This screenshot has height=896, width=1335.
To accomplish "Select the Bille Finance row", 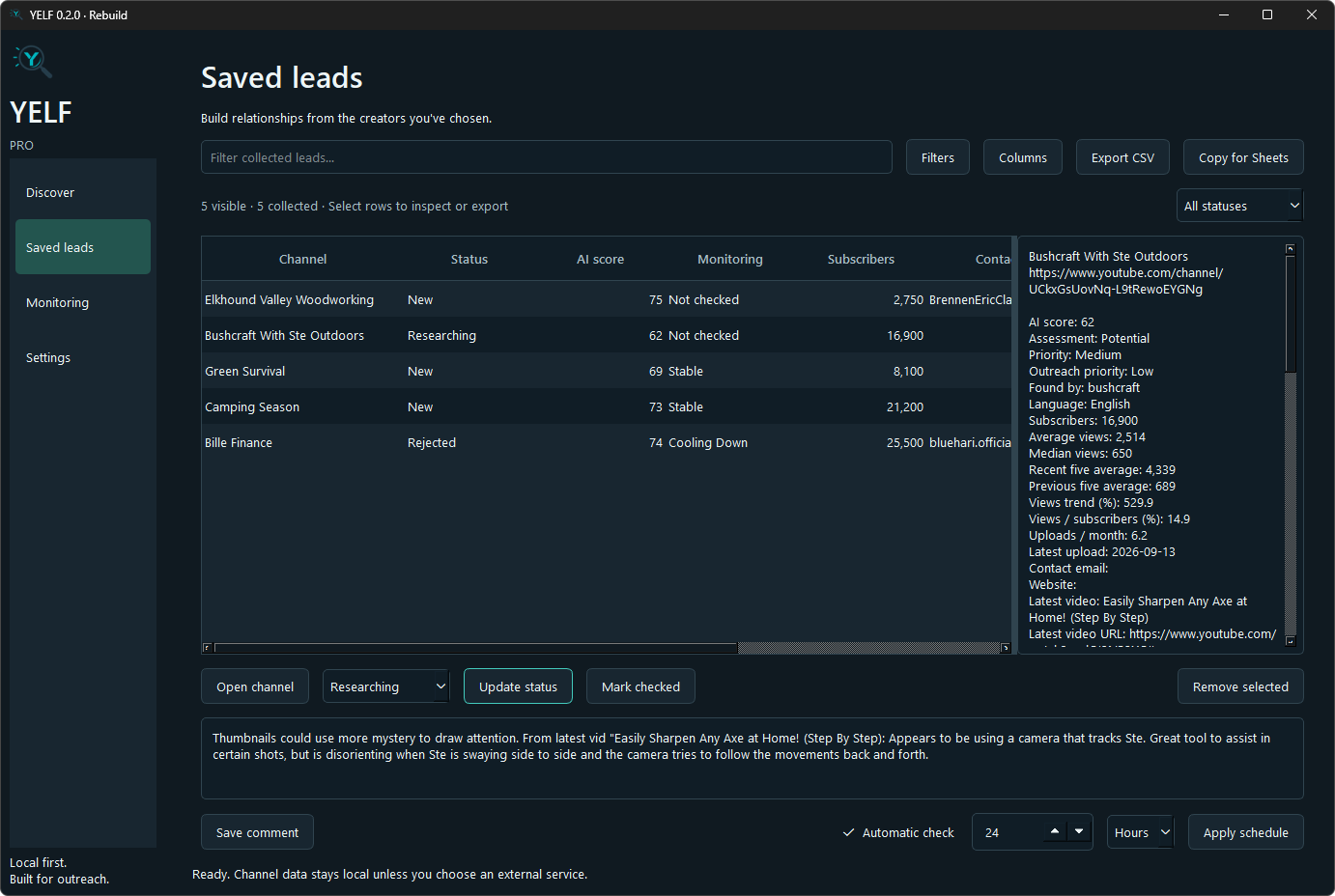I will tap(607, 442).
